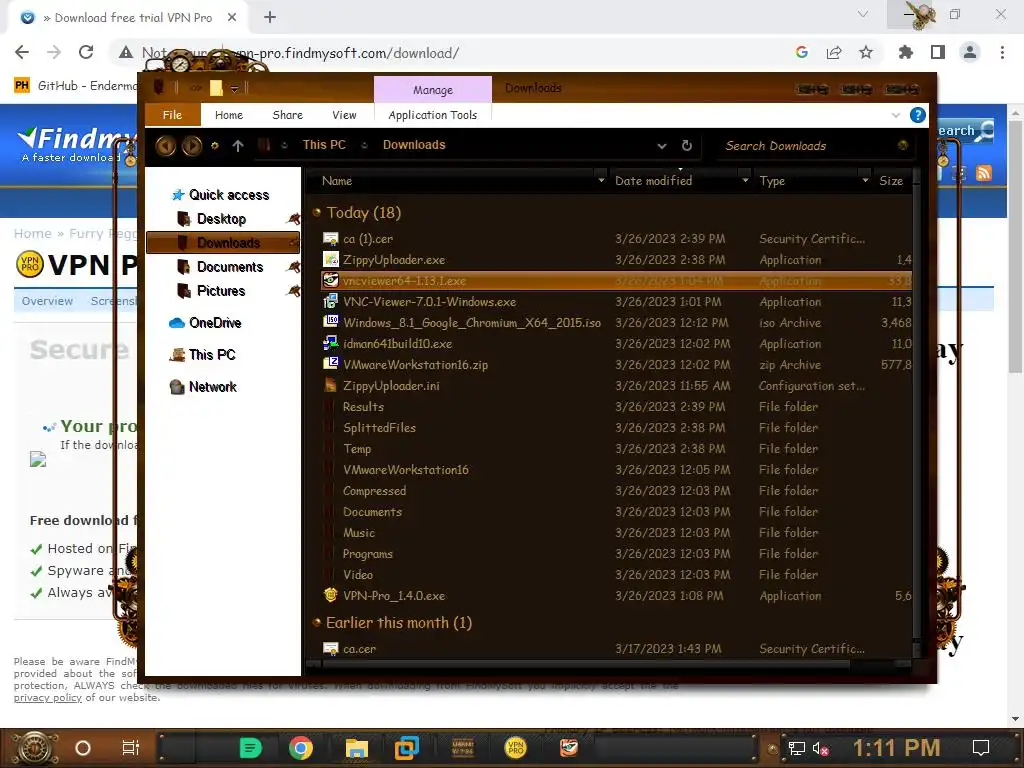Click Explorer Back navigation button

click(166, 146)
